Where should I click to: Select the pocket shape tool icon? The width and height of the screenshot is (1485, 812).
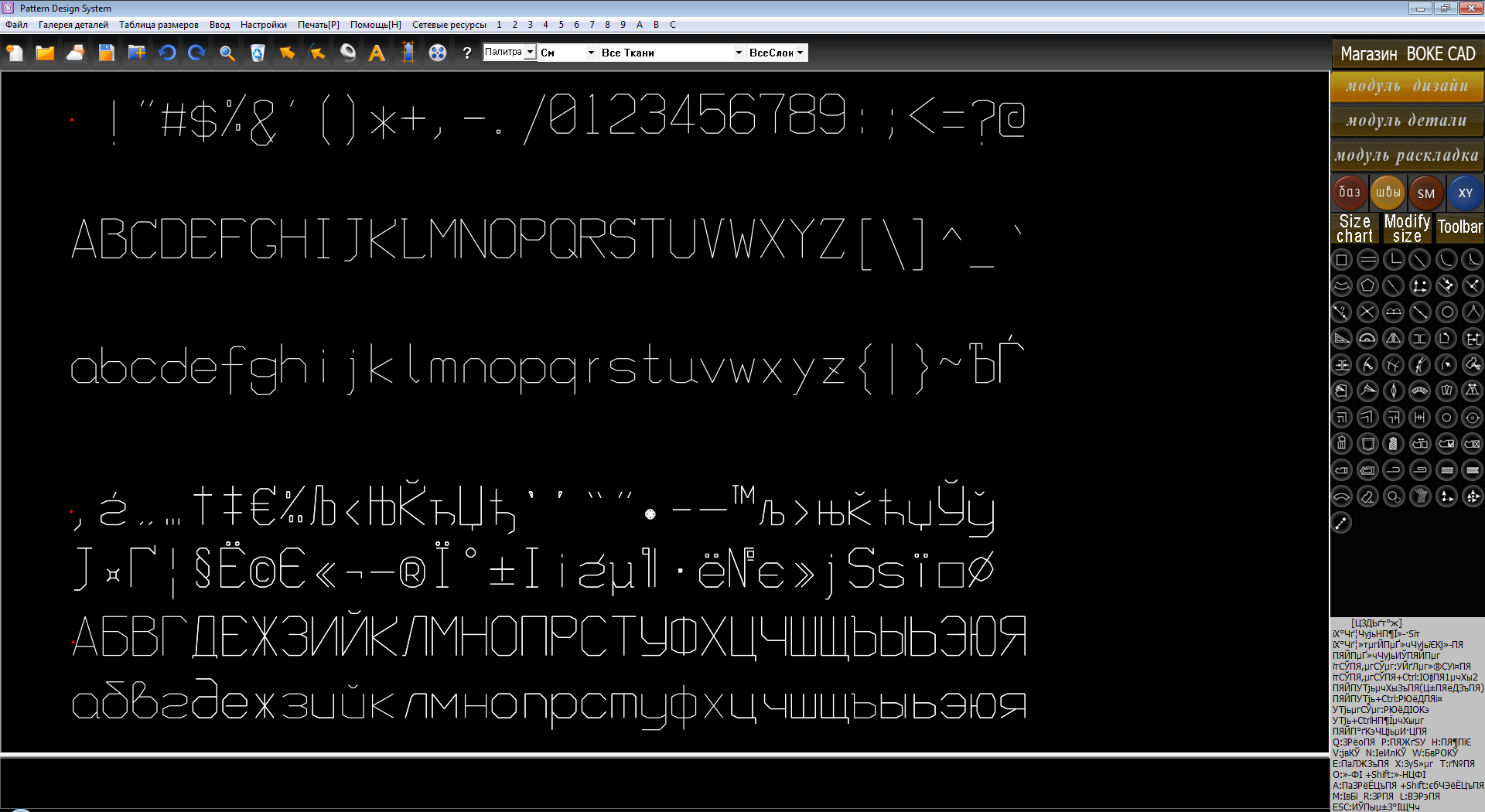(1368, 444)
